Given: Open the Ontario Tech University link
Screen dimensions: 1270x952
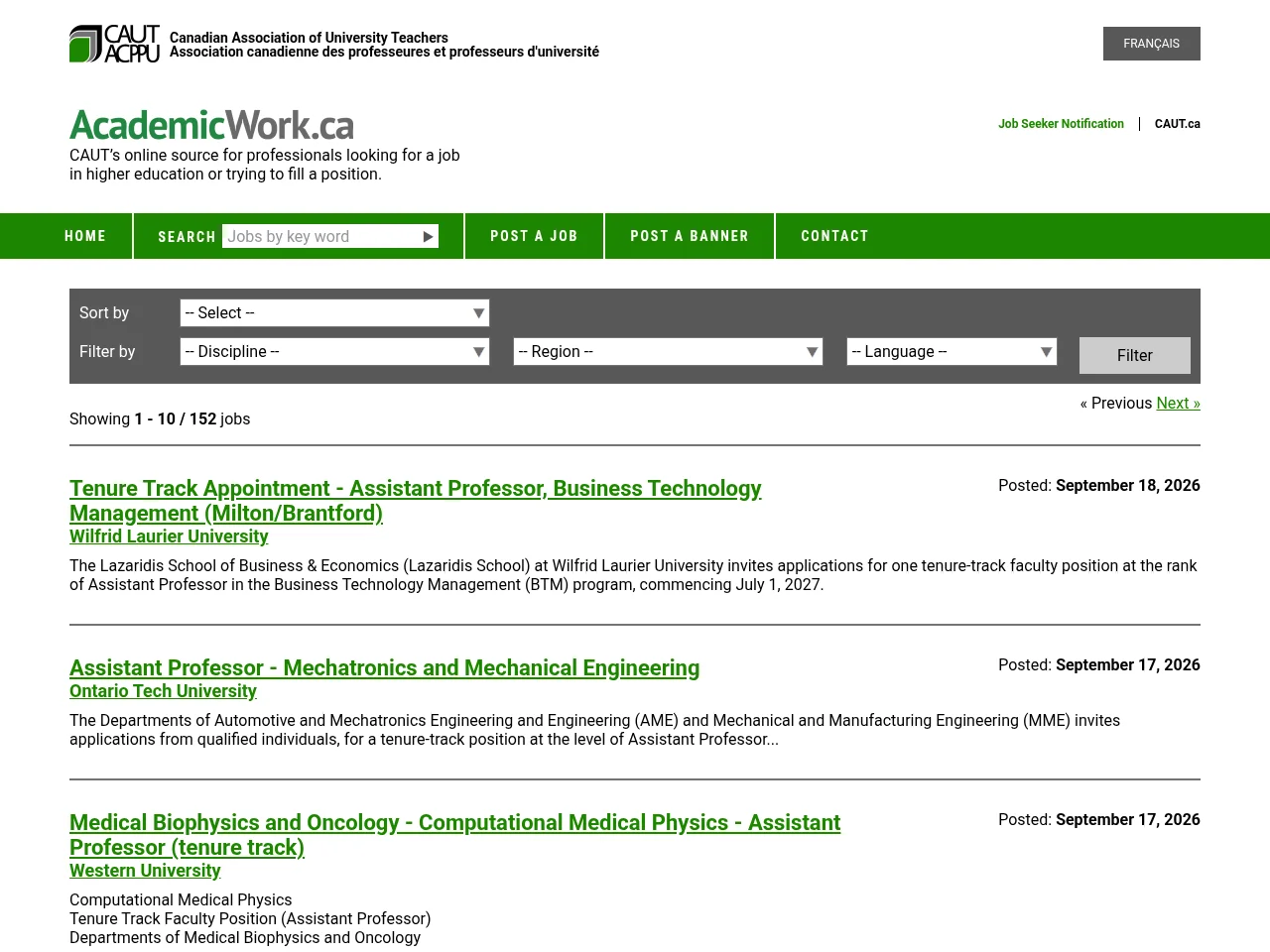Looking at the screenshot, I should click(x=163, y=691).
